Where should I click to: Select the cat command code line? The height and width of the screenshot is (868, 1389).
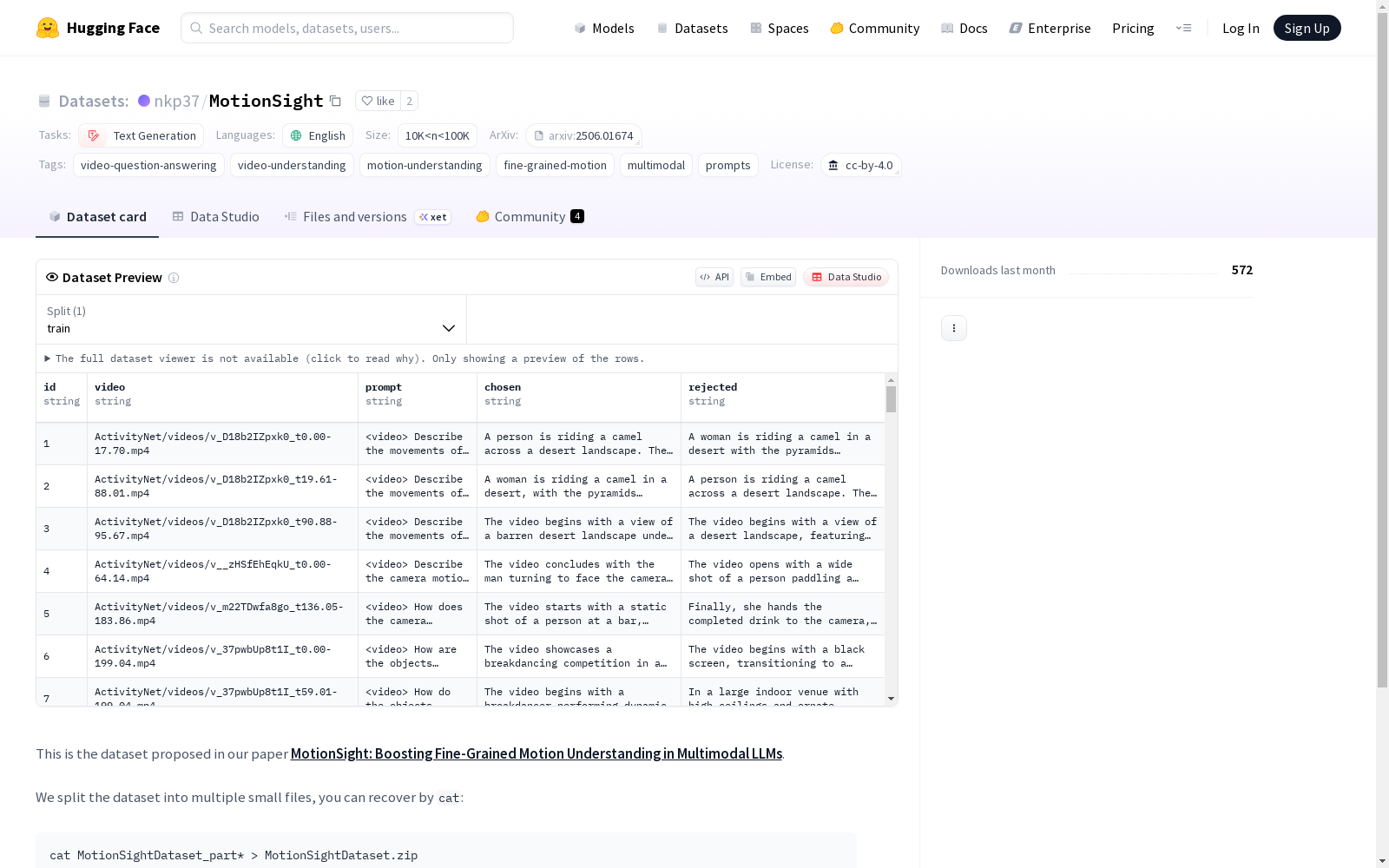(234, 855)
